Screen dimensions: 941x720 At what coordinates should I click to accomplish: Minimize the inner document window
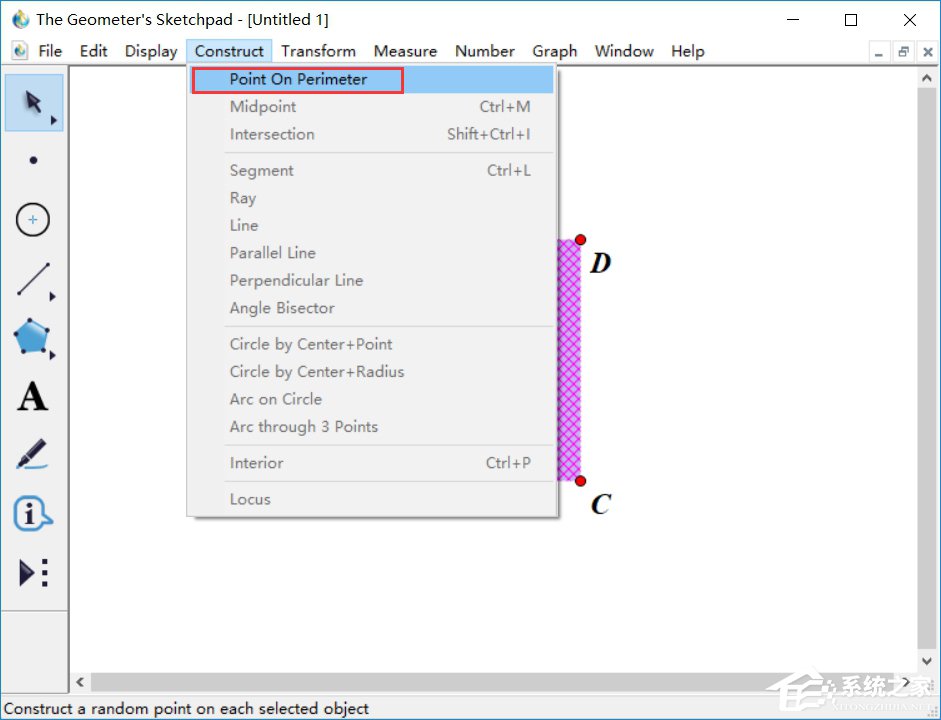(879, 52)
